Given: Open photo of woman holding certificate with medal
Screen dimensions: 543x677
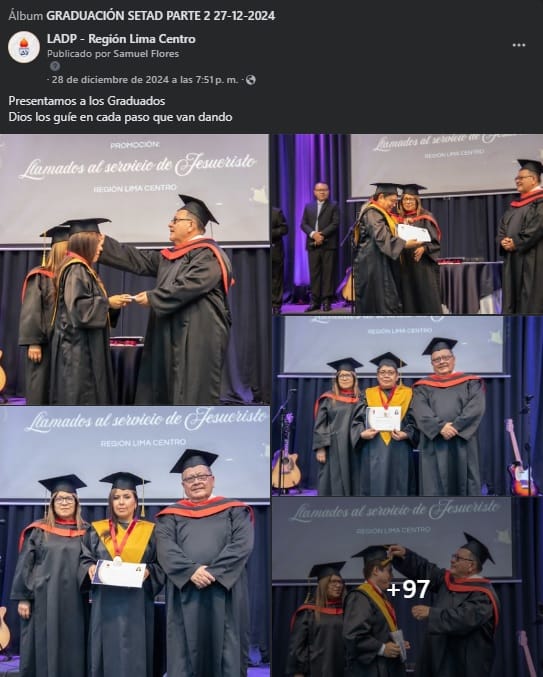Looking at the screenshot, I should pos(134,541).
